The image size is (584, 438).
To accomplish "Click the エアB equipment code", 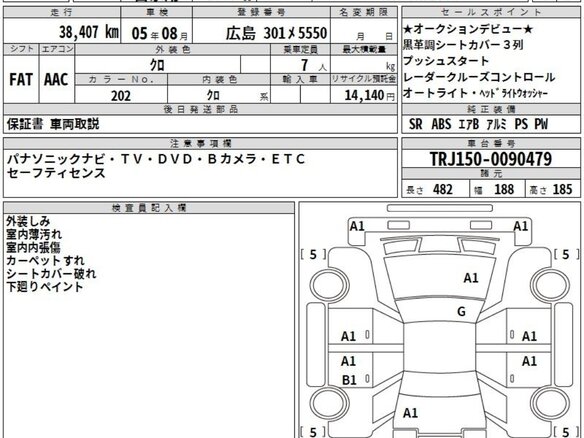I will [x=469, y=124].
